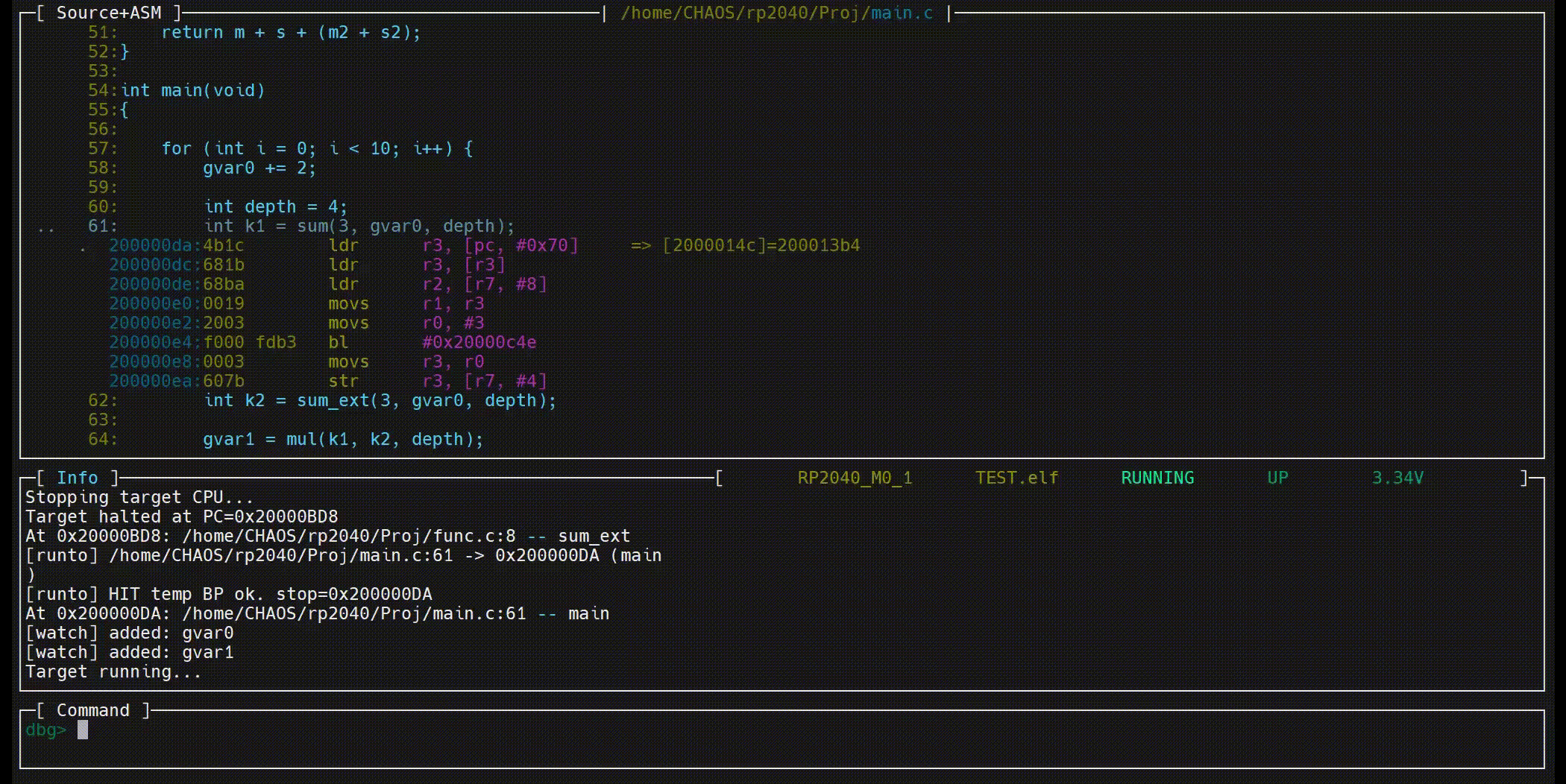Select the Info panel title
This screenshot has height=784, width=1566.
point(78,478)
